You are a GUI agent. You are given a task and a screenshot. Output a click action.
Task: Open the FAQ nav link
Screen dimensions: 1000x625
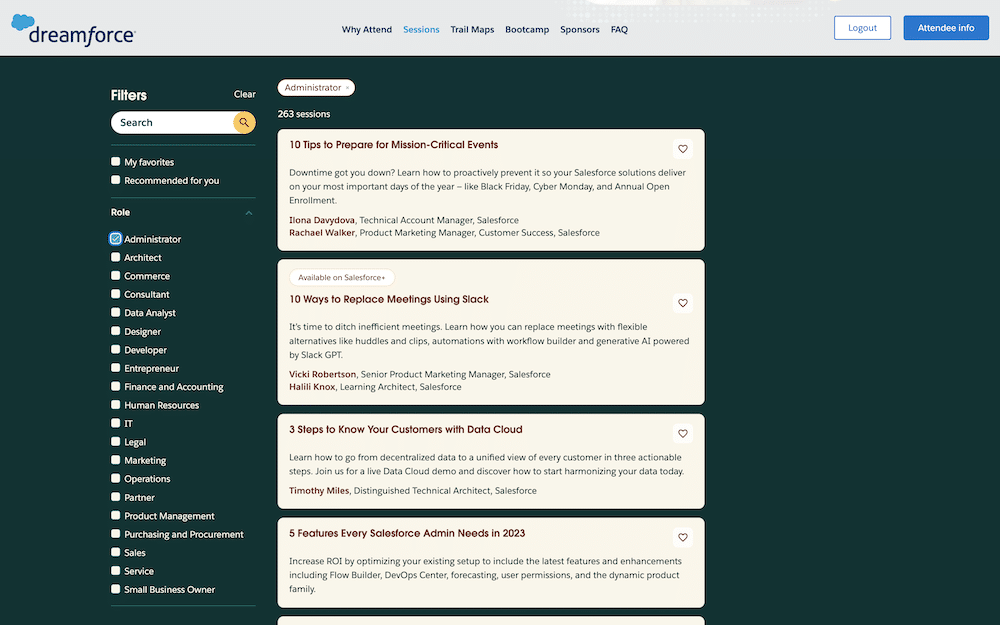click(619, 29)
